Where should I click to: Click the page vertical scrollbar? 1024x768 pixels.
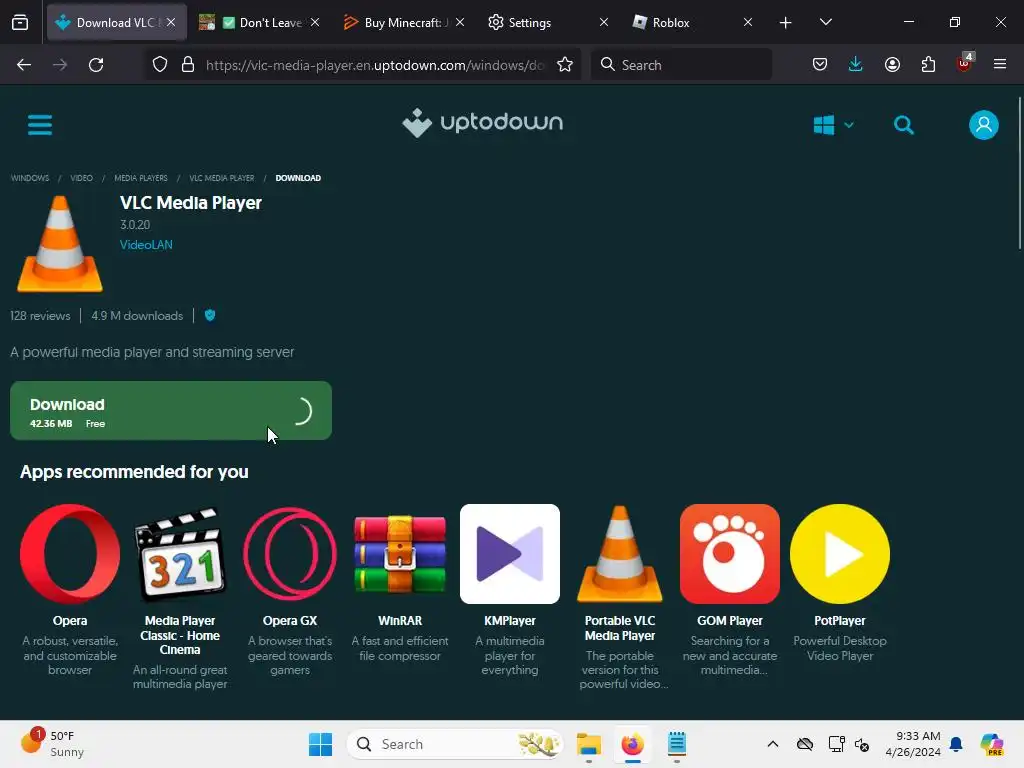point(1019,173)
